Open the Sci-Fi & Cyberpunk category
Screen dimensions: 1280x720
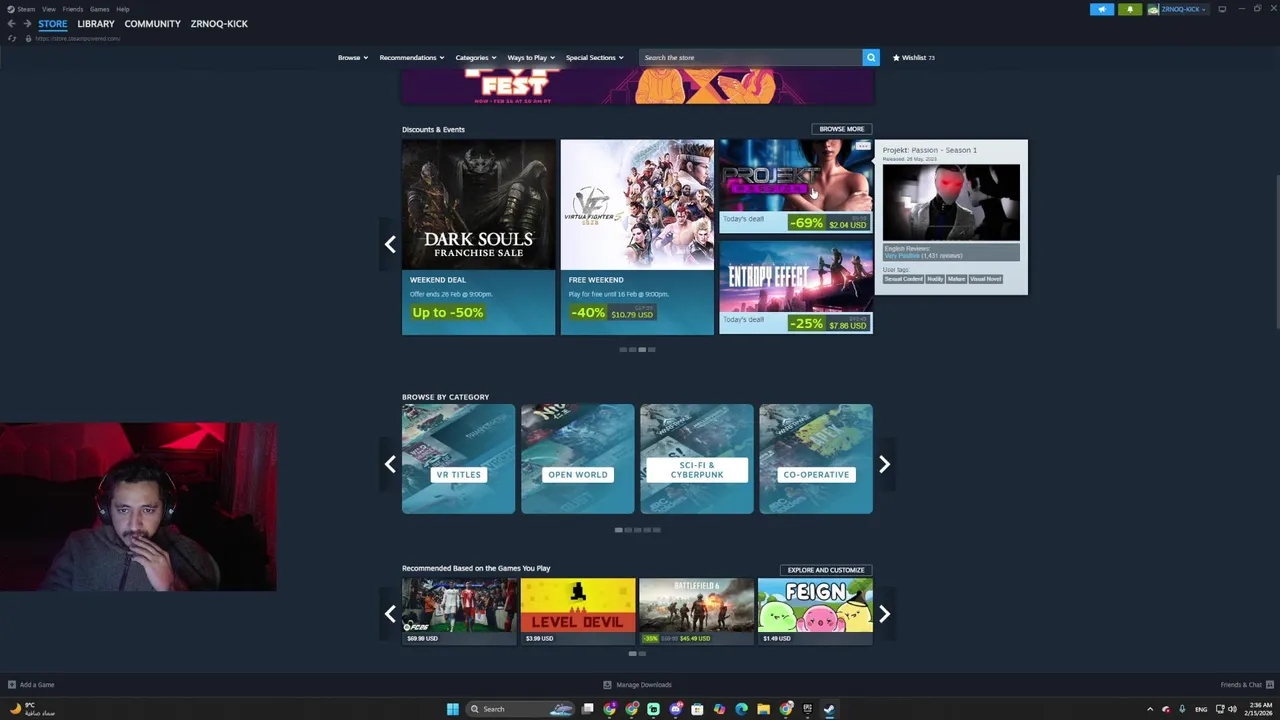tap(696, 459)
